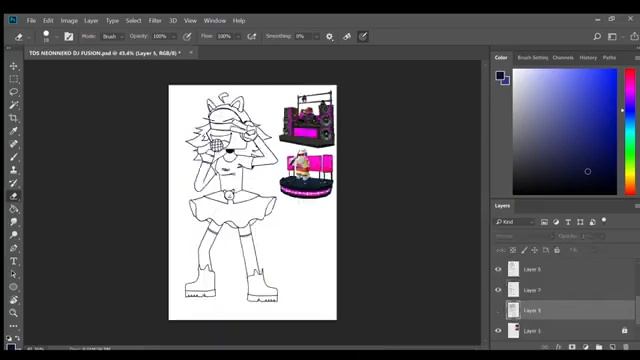
Task: Select the Ellipse shape tool
Action: pyautogui.click(x=13, y=287)
